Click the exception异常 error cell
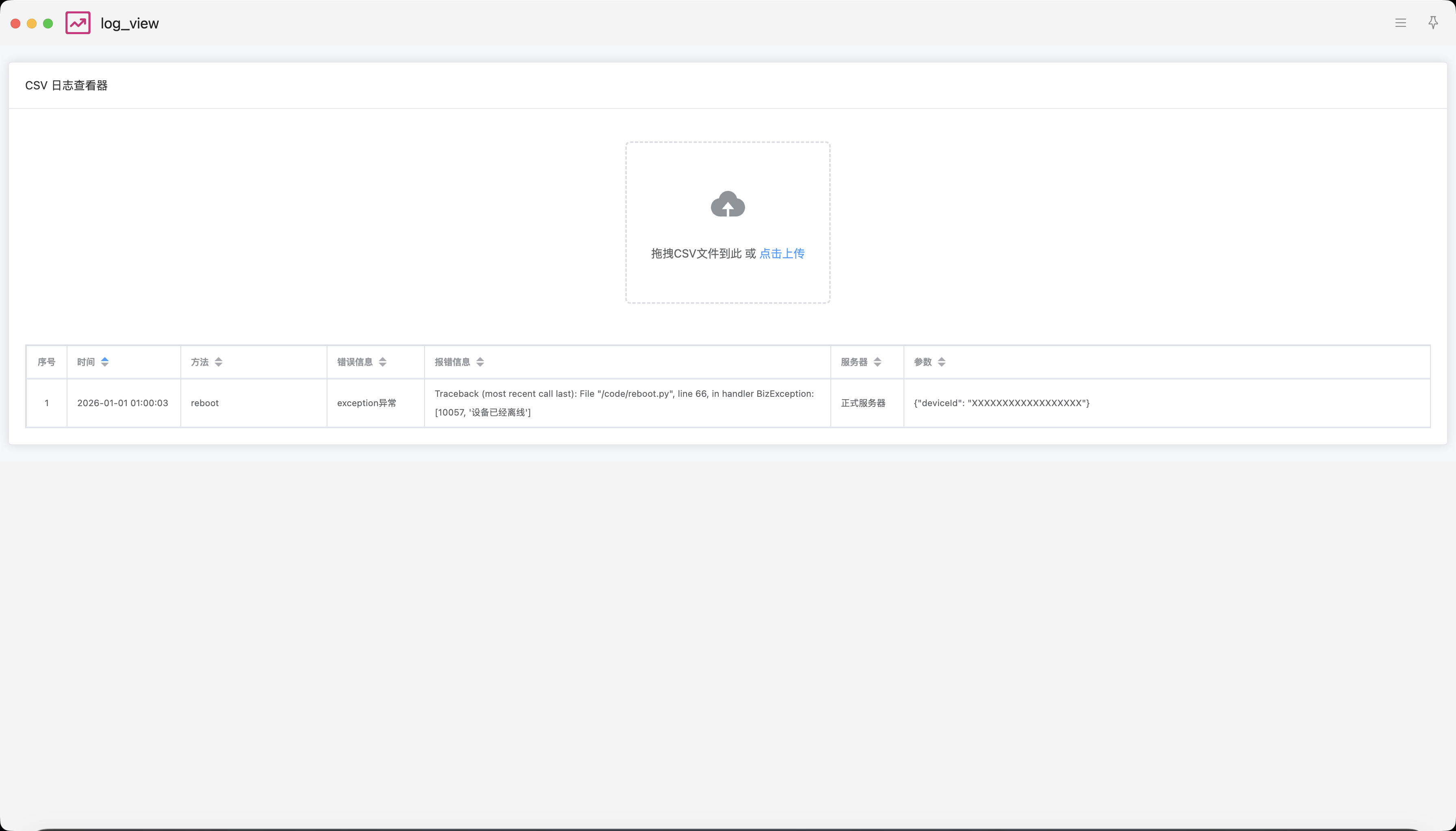1456x831 pixels. click(x=366, y=403)
